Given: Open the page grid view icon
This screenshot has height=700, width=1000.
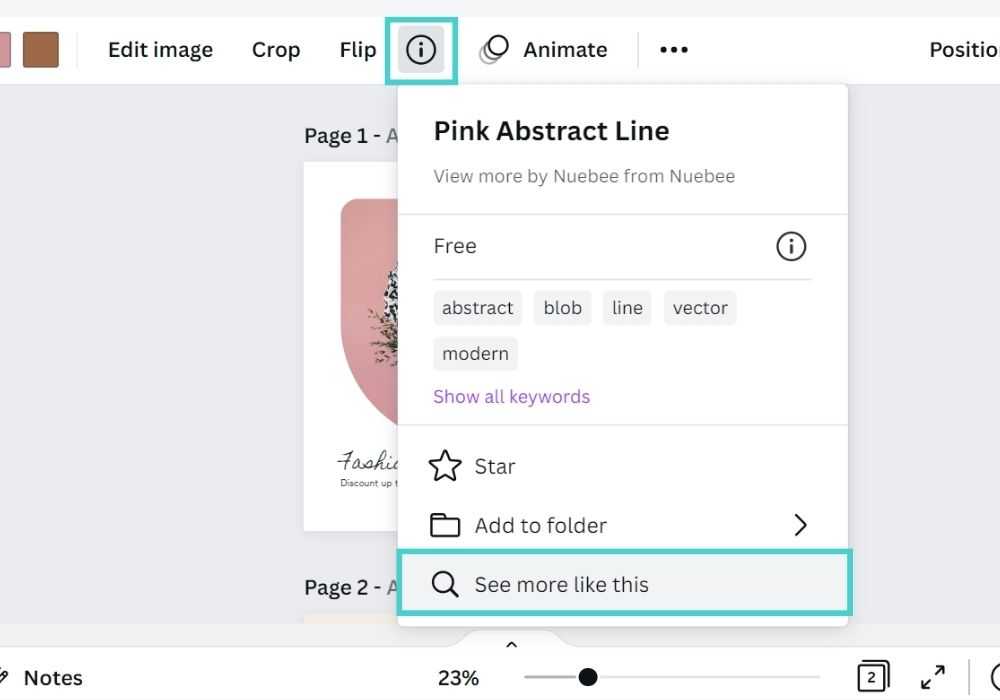Looking at the screenshot, I should tap(872, 677).
